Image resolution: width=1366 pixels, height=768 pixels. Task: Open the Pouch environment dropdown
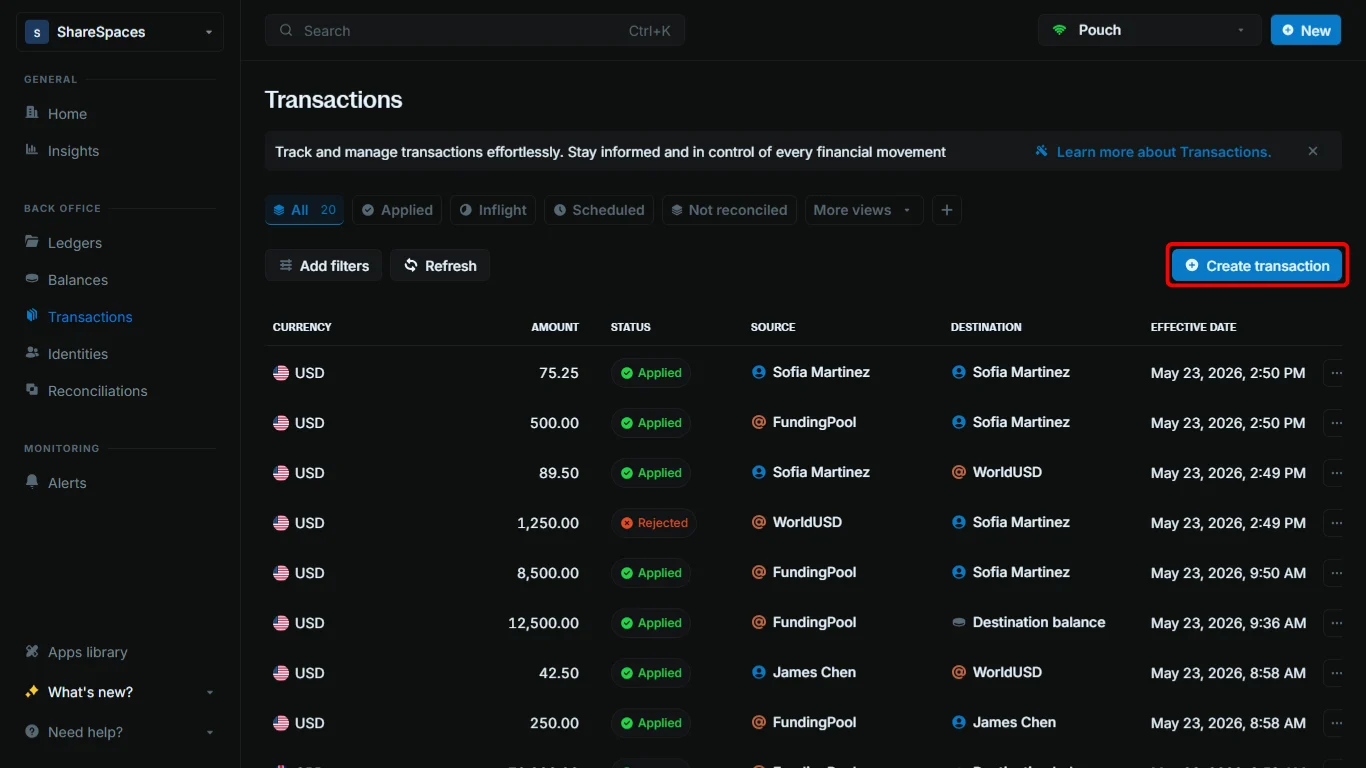[1149, 30]
